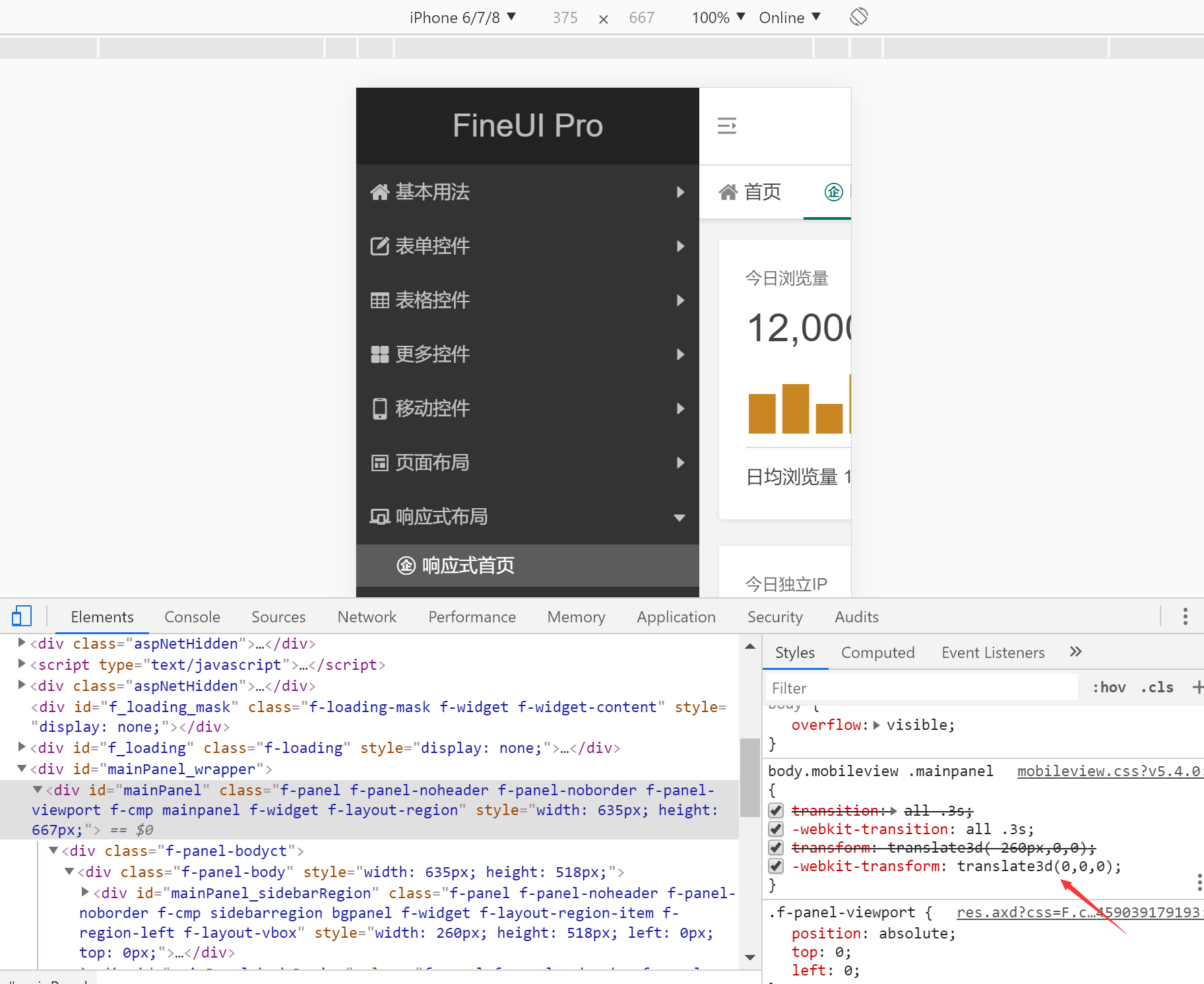Expand mainPanel_sidebarRegion div node
The height and width of the screenshot is (984, 1204).
(x=85, y=892)
